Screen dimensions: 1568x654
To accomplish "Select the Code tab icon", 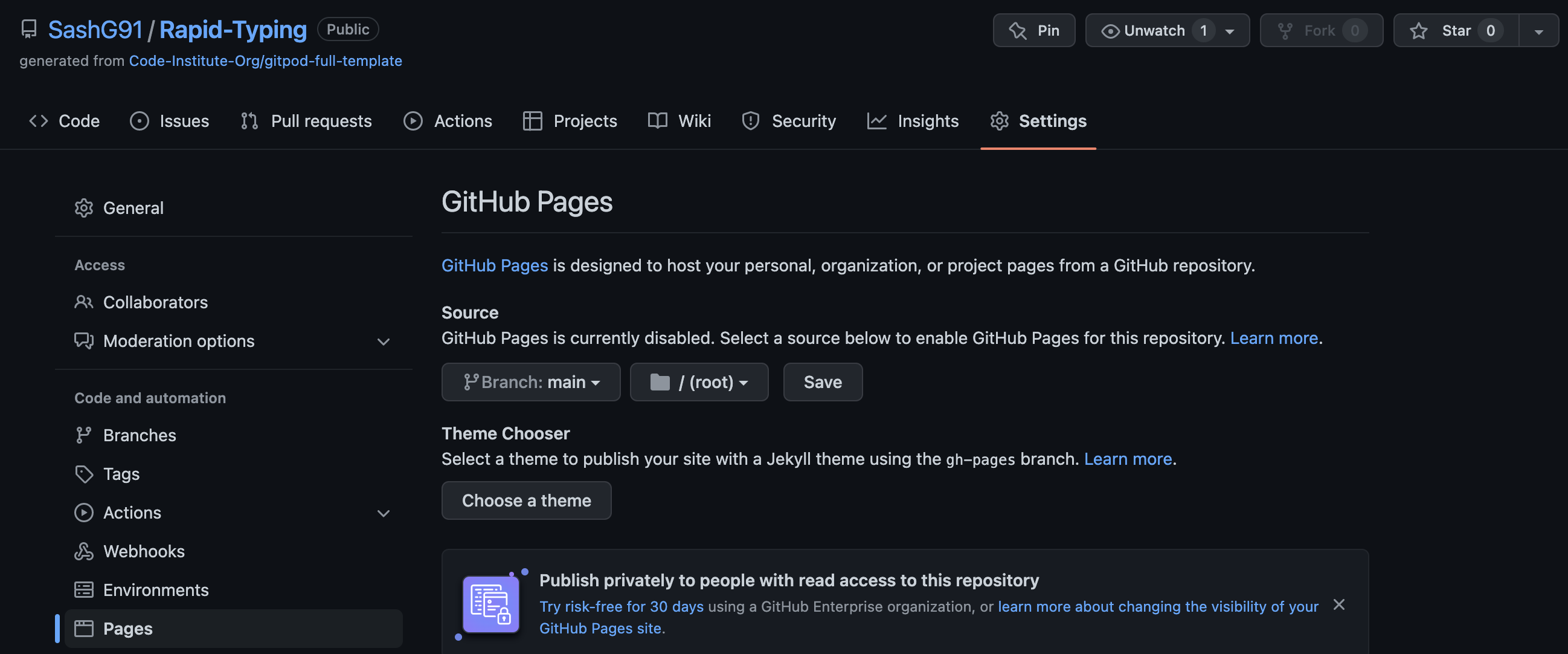I will [x=37, y=120].
